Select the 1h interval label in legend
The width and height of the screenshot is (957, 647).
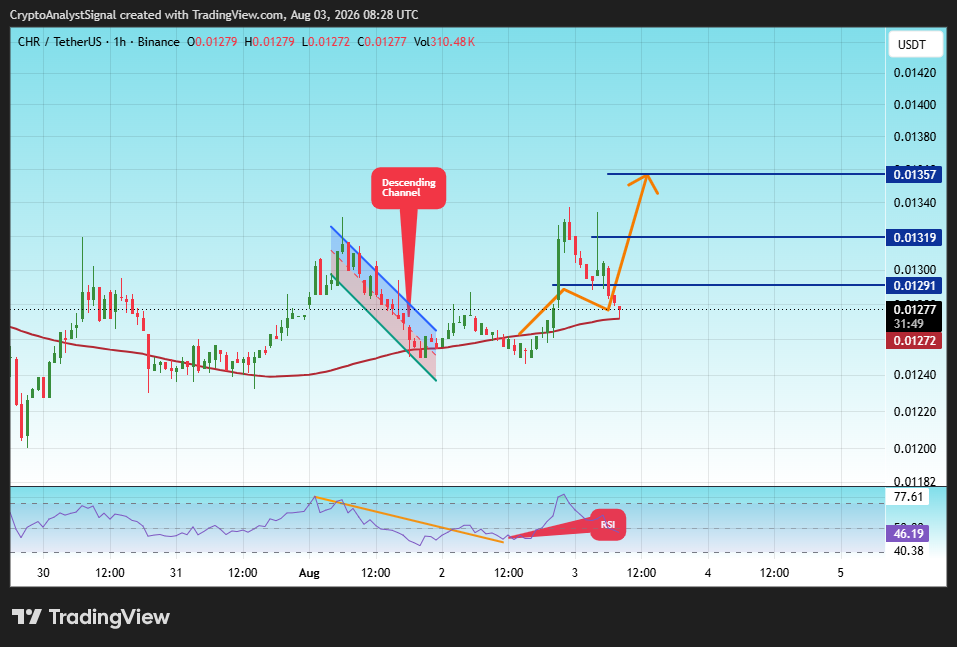pyautogui.click(x=120, y=42)
